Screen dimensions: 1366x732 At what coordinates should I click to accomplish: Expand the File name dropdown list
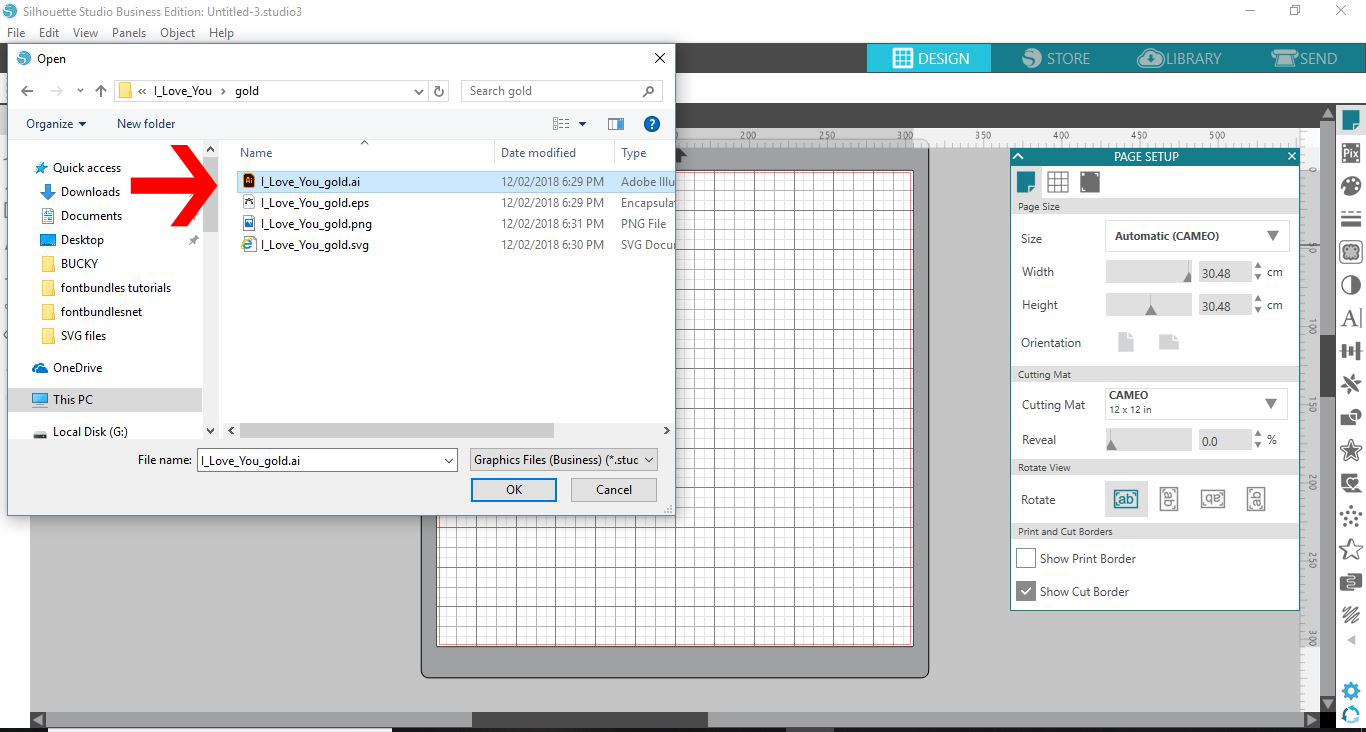click(449, 460)
